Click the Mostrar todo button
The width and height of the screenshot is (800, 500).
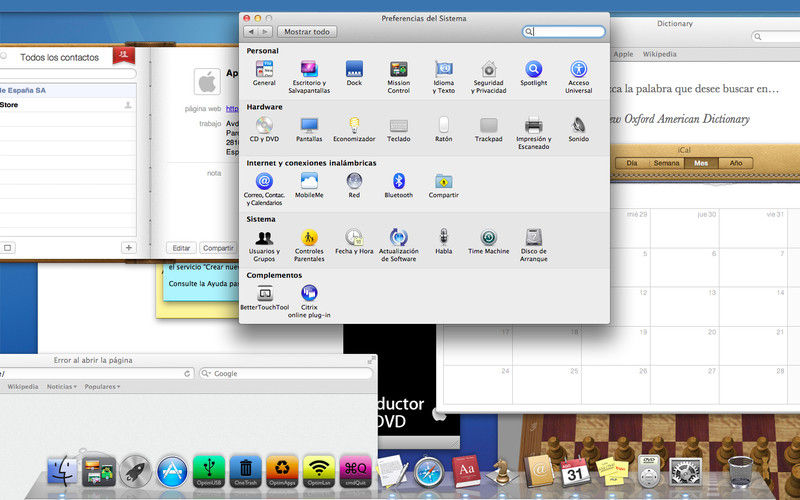click(x=307, y=32)
